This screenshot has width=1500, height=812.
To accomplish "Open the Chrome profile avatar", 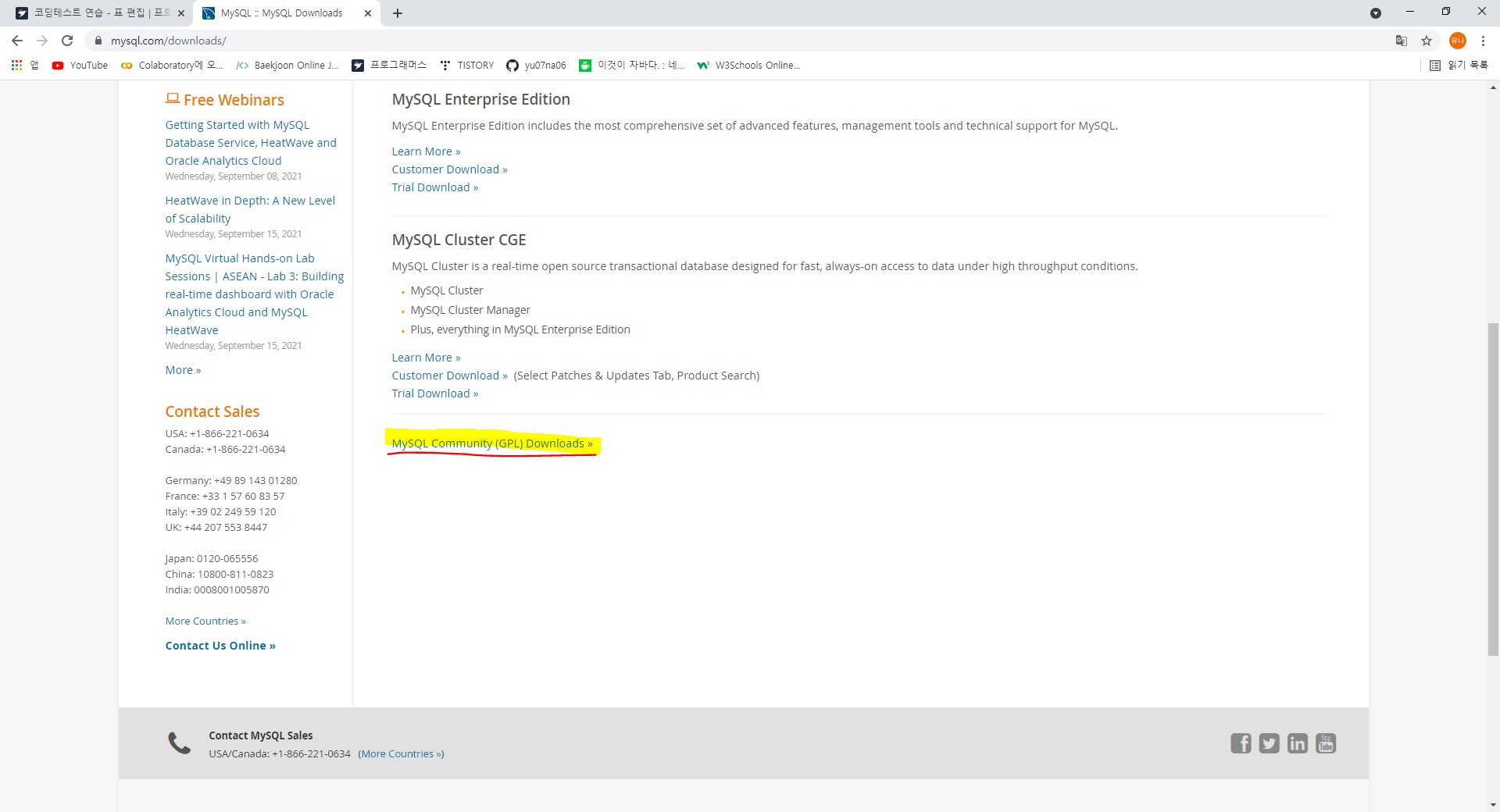I will (1457, 41).
